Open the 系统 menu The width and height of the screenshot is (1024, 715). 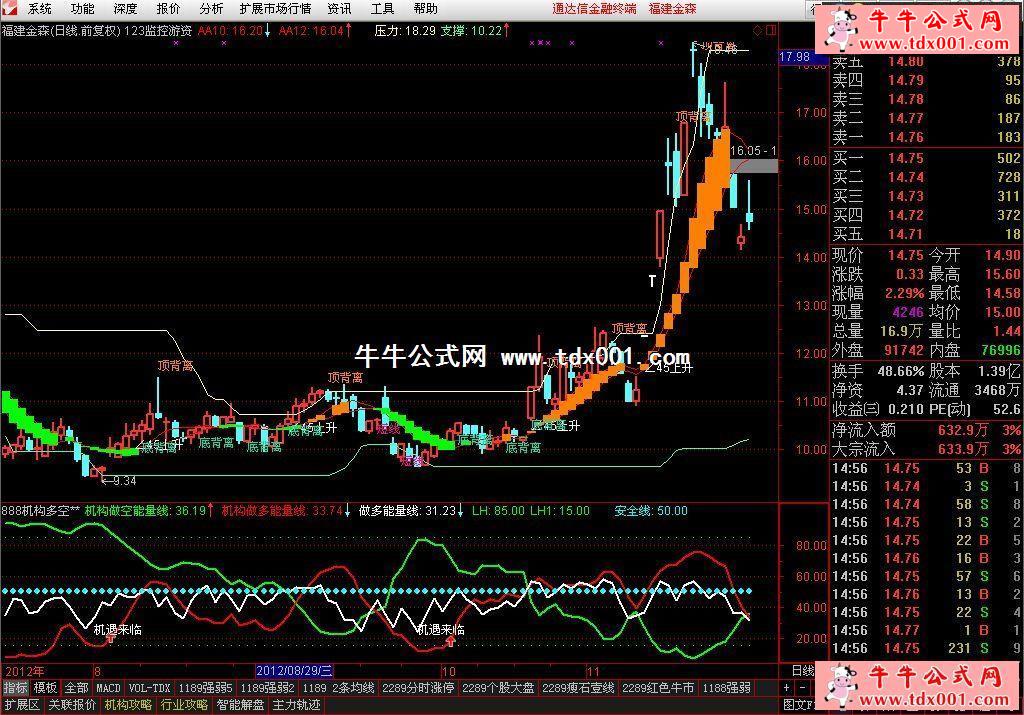pos(40,8)
